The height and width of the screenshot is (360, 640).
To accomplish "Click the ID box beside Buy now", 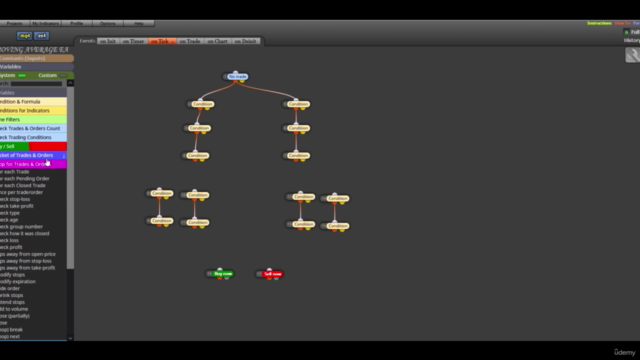I will tap(209, 273).
